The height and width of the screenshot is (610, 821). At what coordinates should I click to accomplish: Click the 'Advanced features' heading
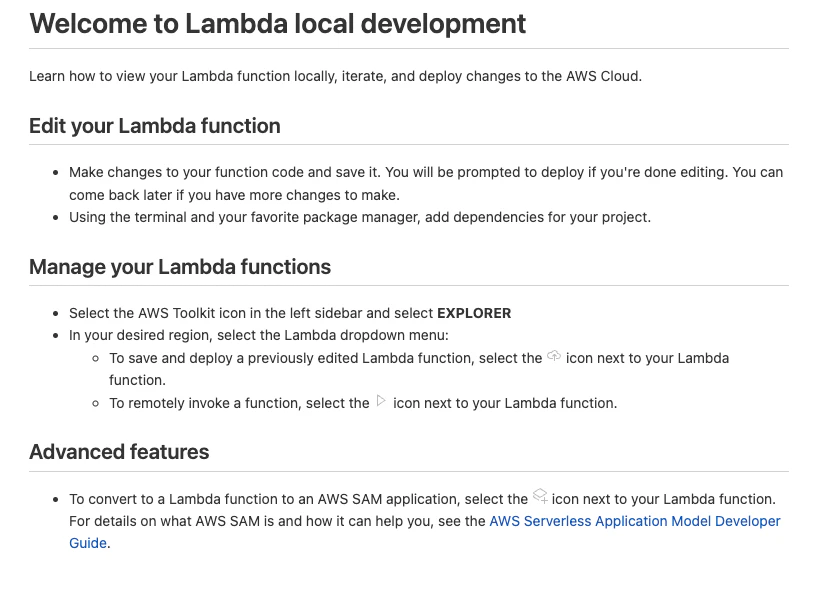(x=119, y=452)
